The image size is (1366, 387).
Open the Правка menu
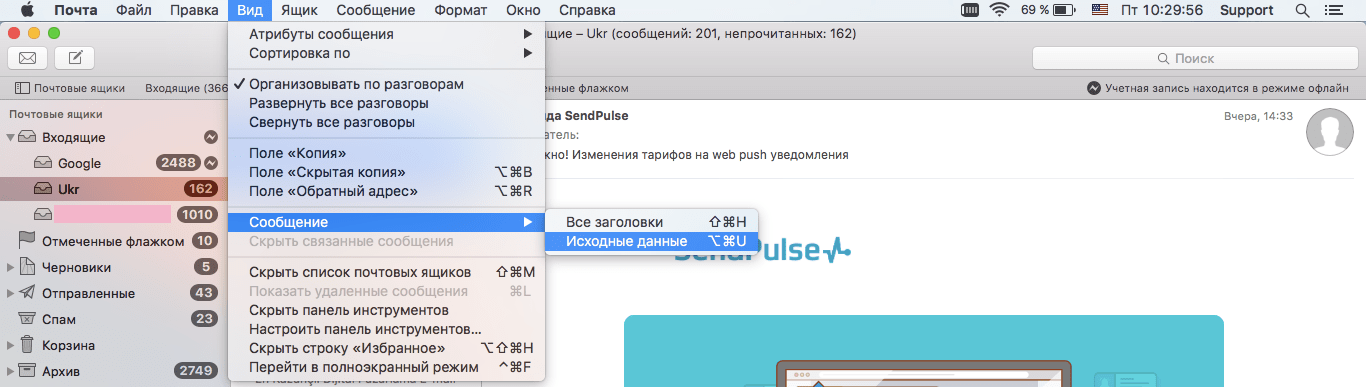(194, 10)
